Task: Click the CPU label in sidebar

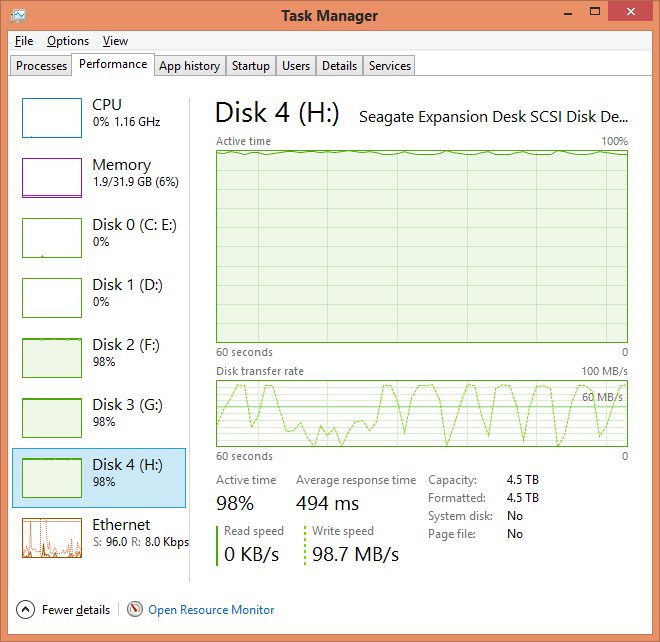Action: tap(107, 104)
